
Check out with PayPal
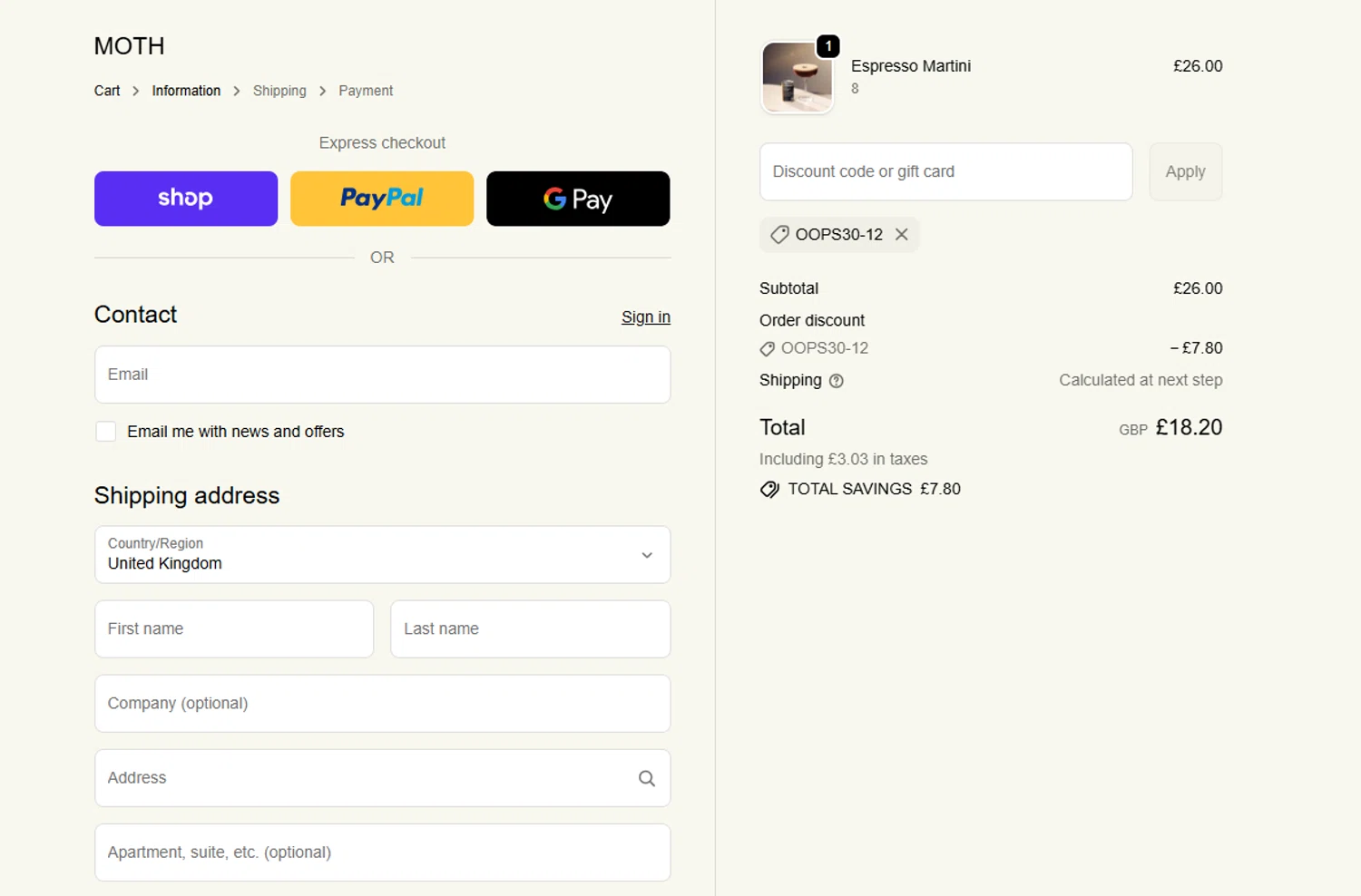point(382,199)
